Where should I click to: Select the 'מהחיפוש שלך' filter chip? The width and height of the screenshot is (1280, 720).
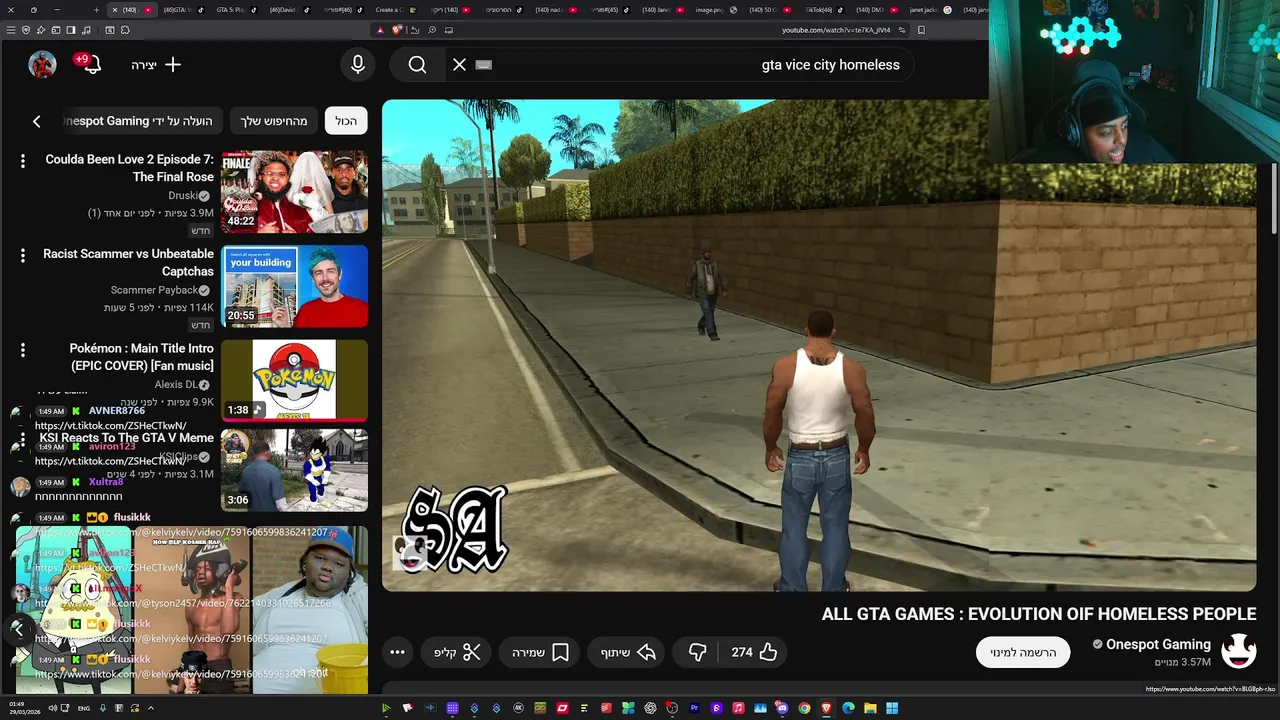274,121
